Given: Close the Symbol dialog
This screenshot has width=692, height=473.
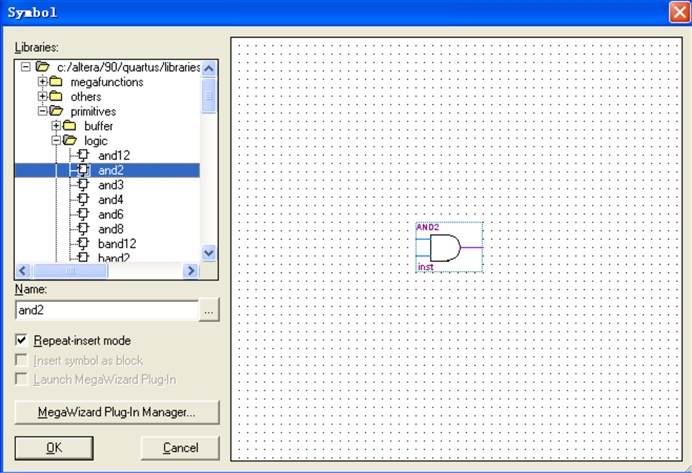Looking at the screenshot, I should click(679, 11).
